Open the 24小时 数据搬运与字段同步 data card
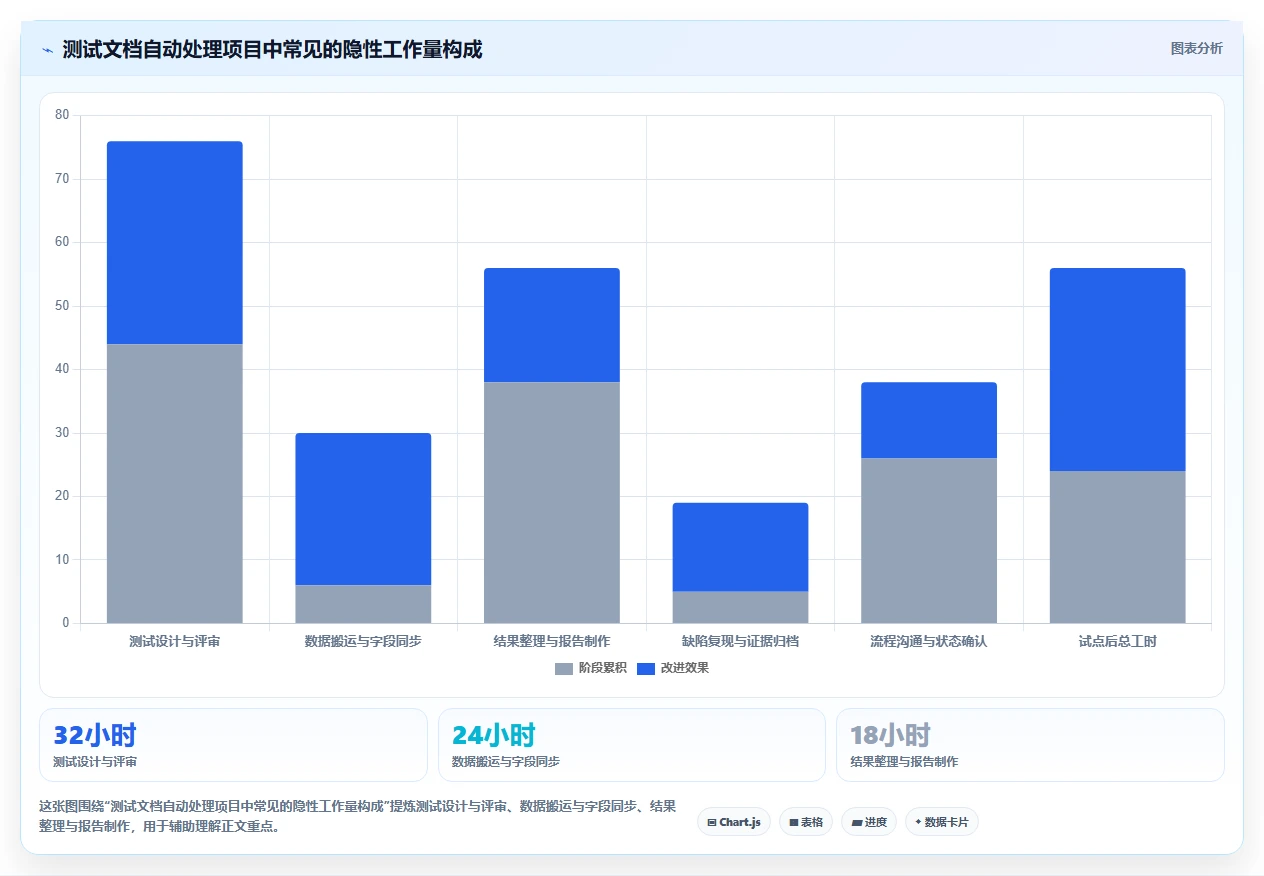The width and height of the screenshot is (1264, 876). tap(632, 745)
